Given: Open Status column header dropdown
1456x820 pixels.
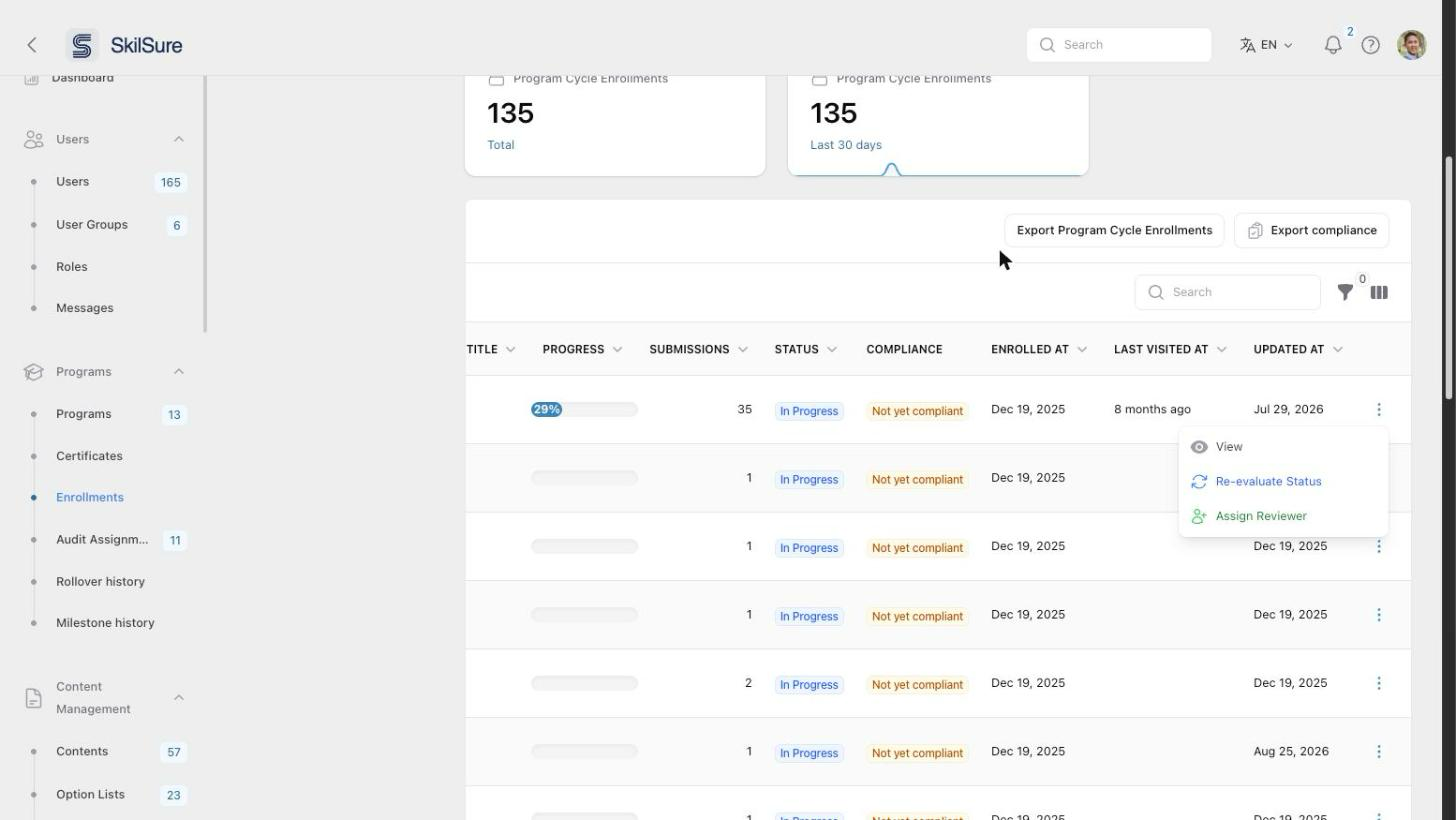Looking at the screenshot, I should pos(832,350).
